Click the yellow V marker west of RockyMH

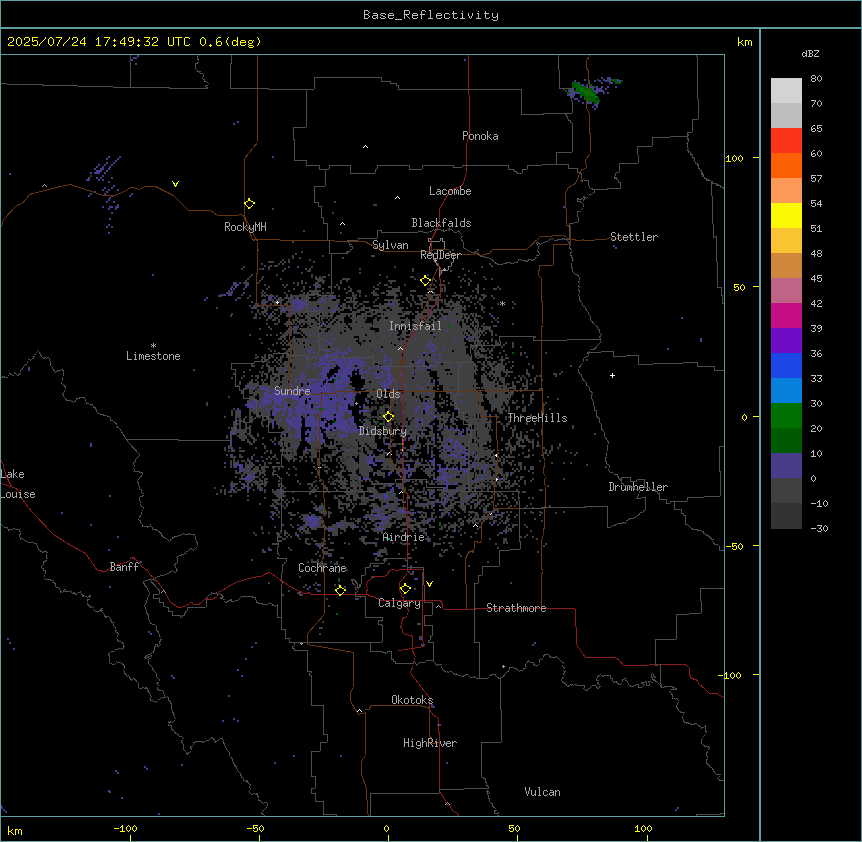click(175, 184)
